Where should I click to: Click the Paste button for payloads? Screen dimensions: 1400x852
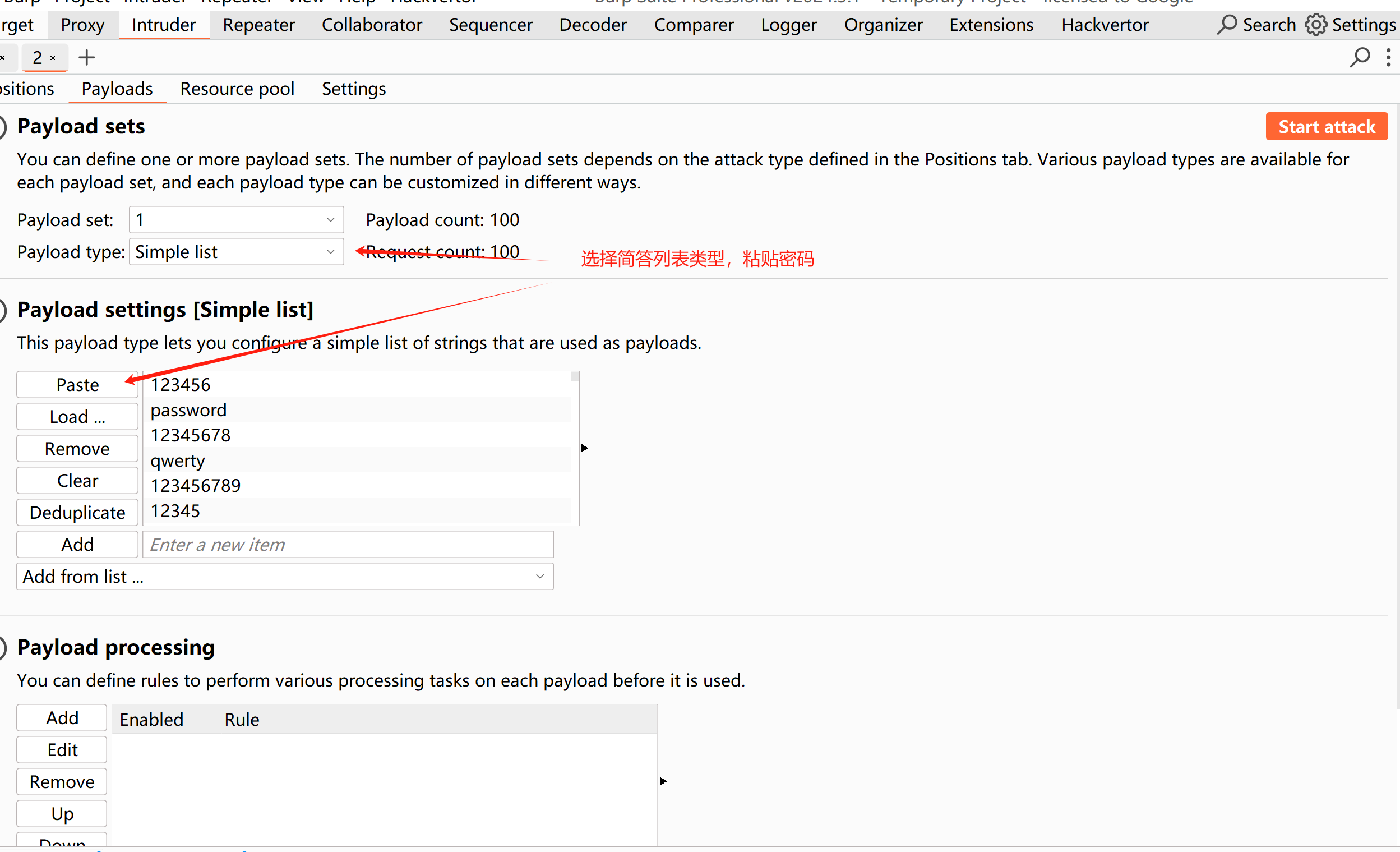pyautogui.click(x=77, y=385)
